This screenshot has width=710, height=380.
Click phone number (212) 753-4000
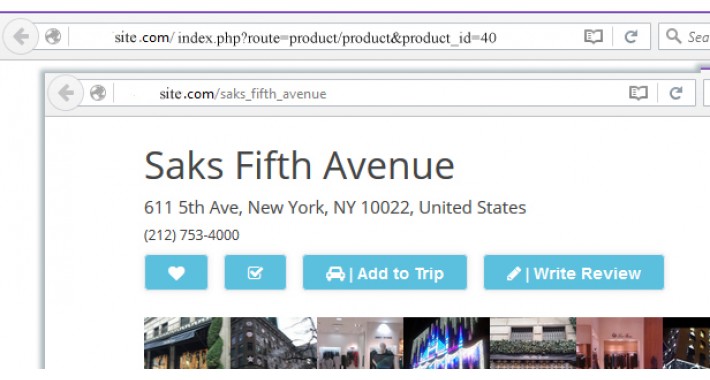[x=192, y=235]
